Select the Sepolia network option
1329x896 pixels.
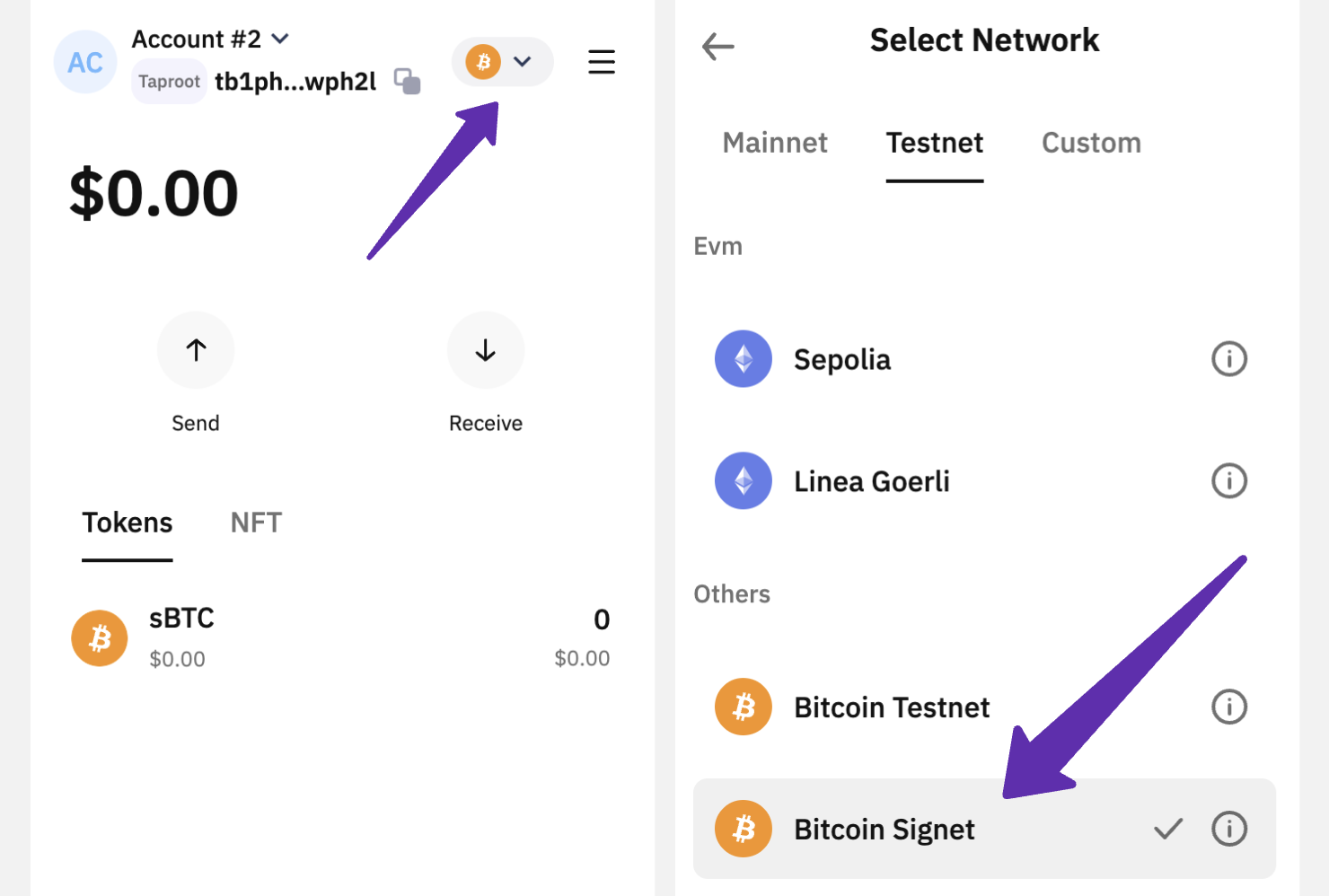point(842,359)
